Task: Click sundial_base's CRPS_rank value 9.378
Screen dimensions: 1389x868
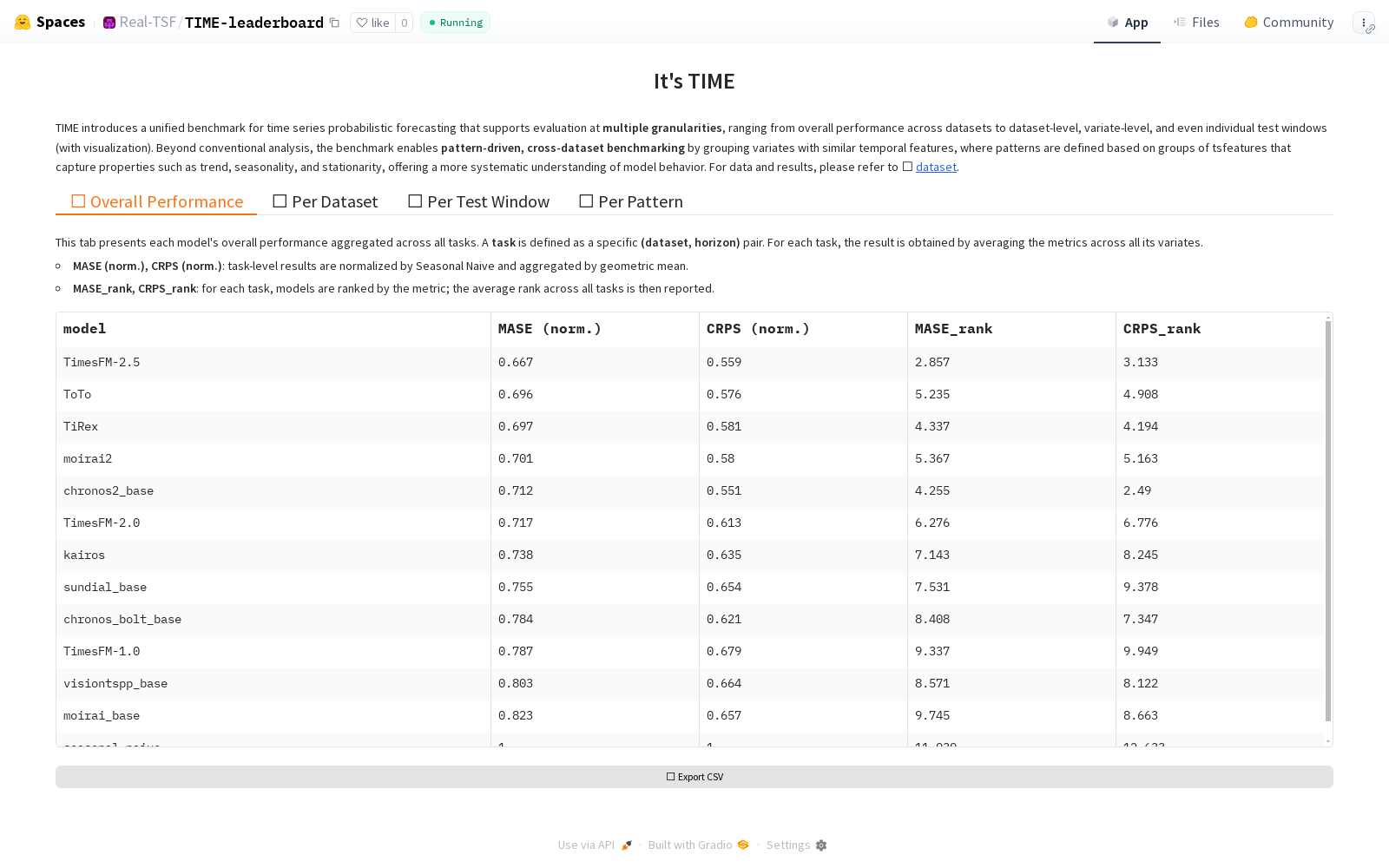Action: pyautogui.click(x=1220, y=588)
